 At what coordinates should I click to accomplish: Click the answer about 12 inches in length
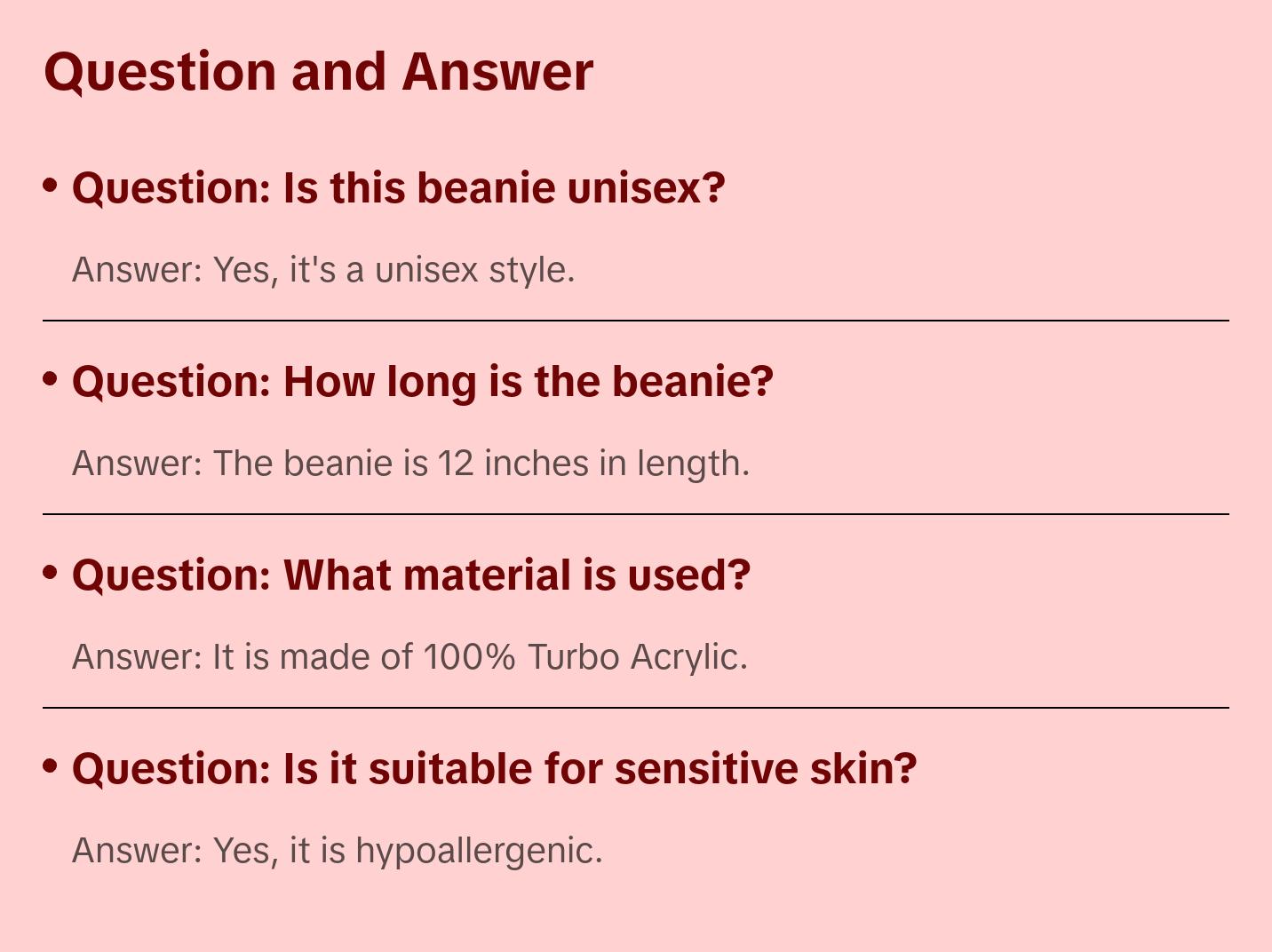tap(410, 464)
